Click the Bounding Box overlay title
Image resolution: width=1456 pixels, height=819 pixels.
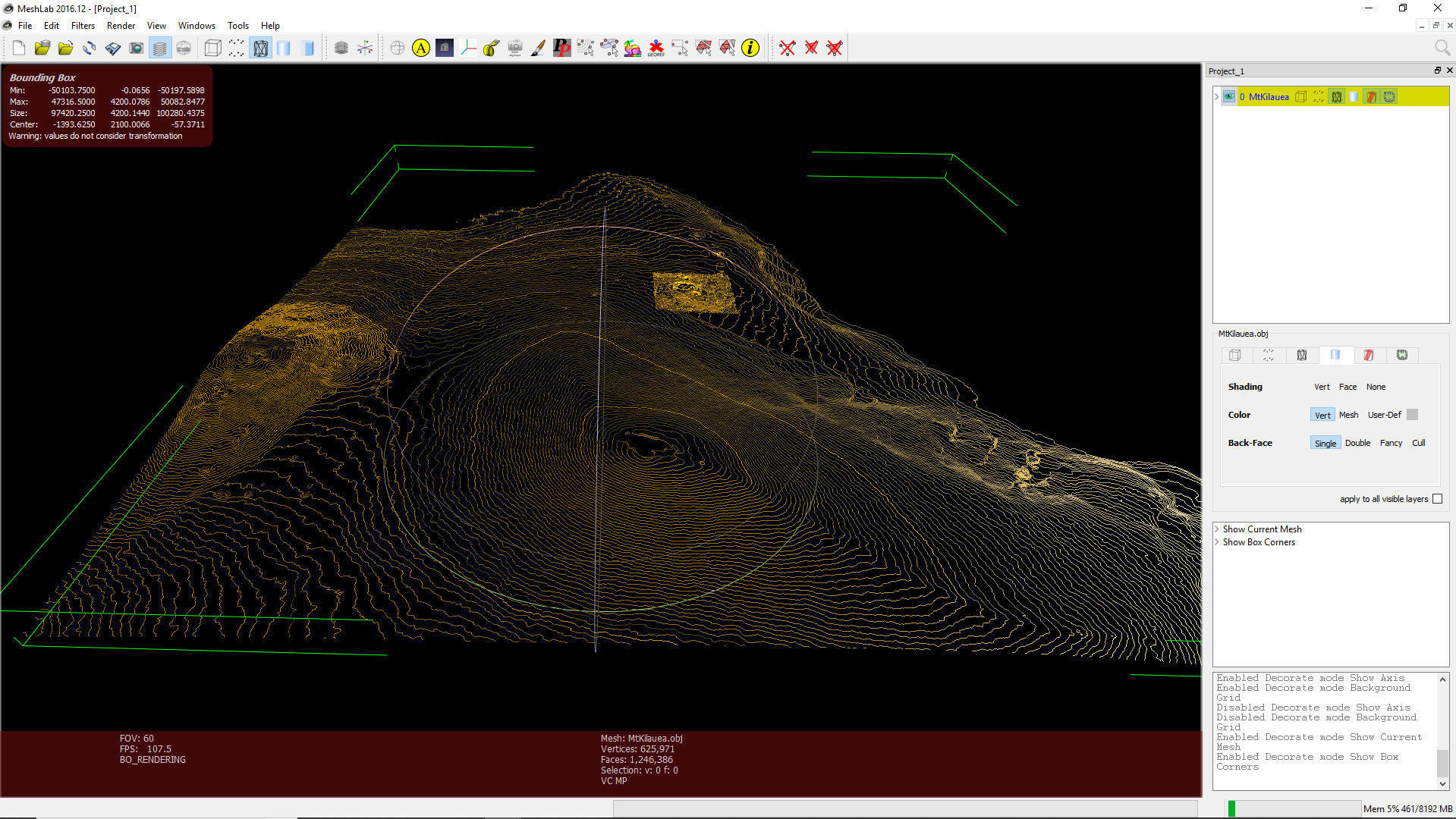[x=42, y=77]
